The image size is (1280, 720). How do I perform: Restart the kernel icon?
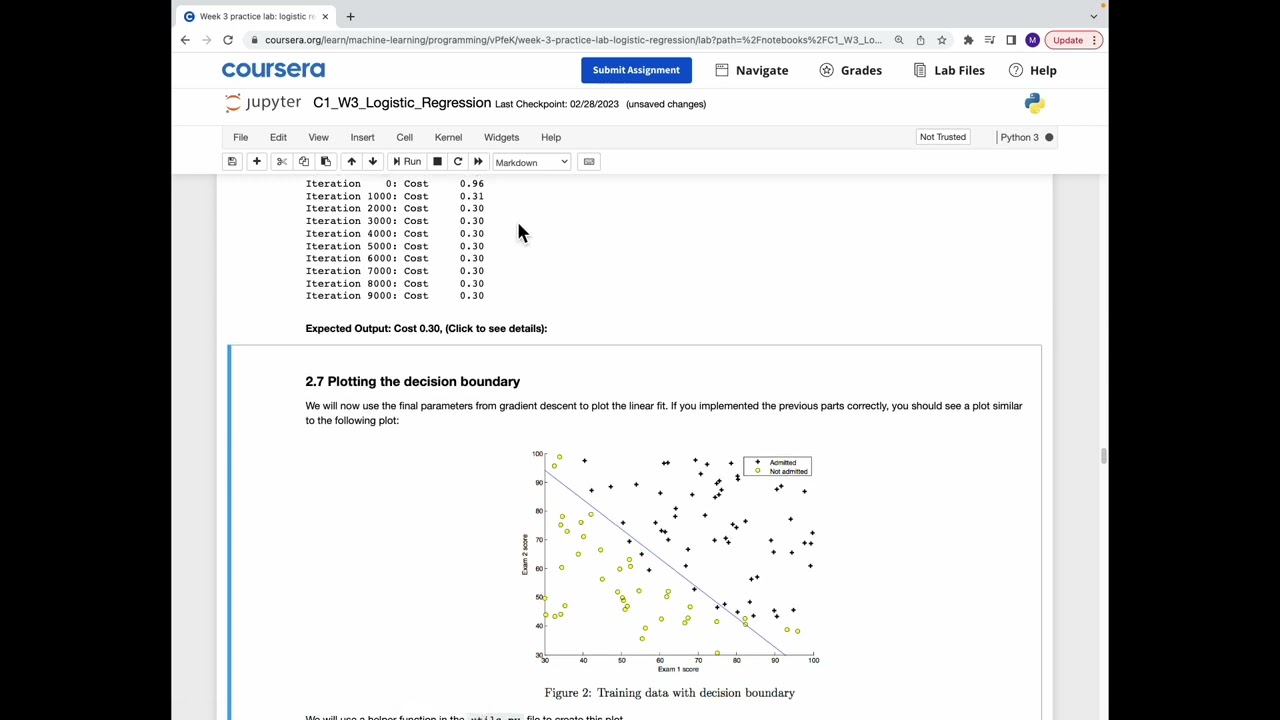458,162
